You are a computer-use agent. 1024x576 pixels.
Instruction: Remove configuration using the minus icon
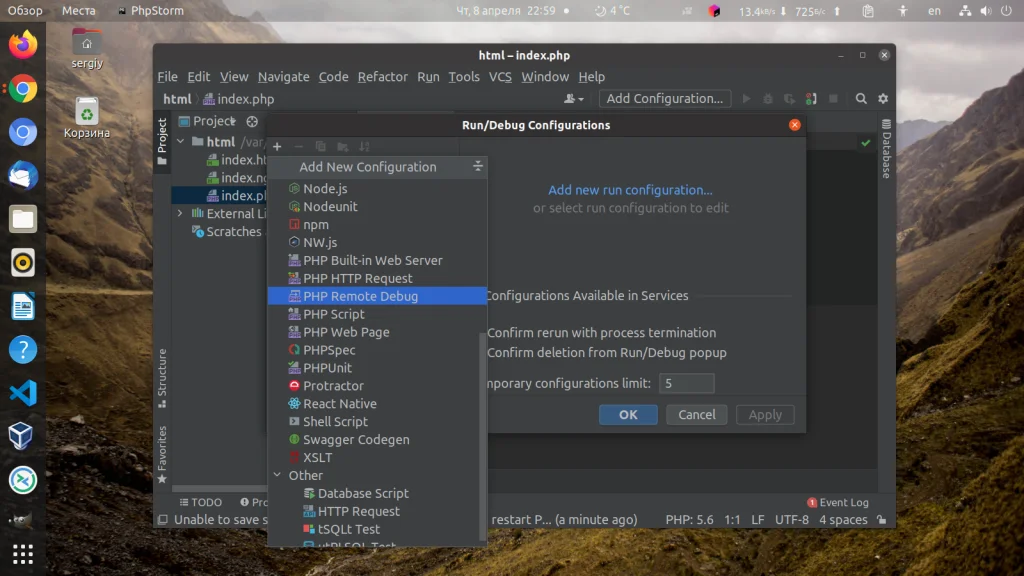[x=298, y=146]
